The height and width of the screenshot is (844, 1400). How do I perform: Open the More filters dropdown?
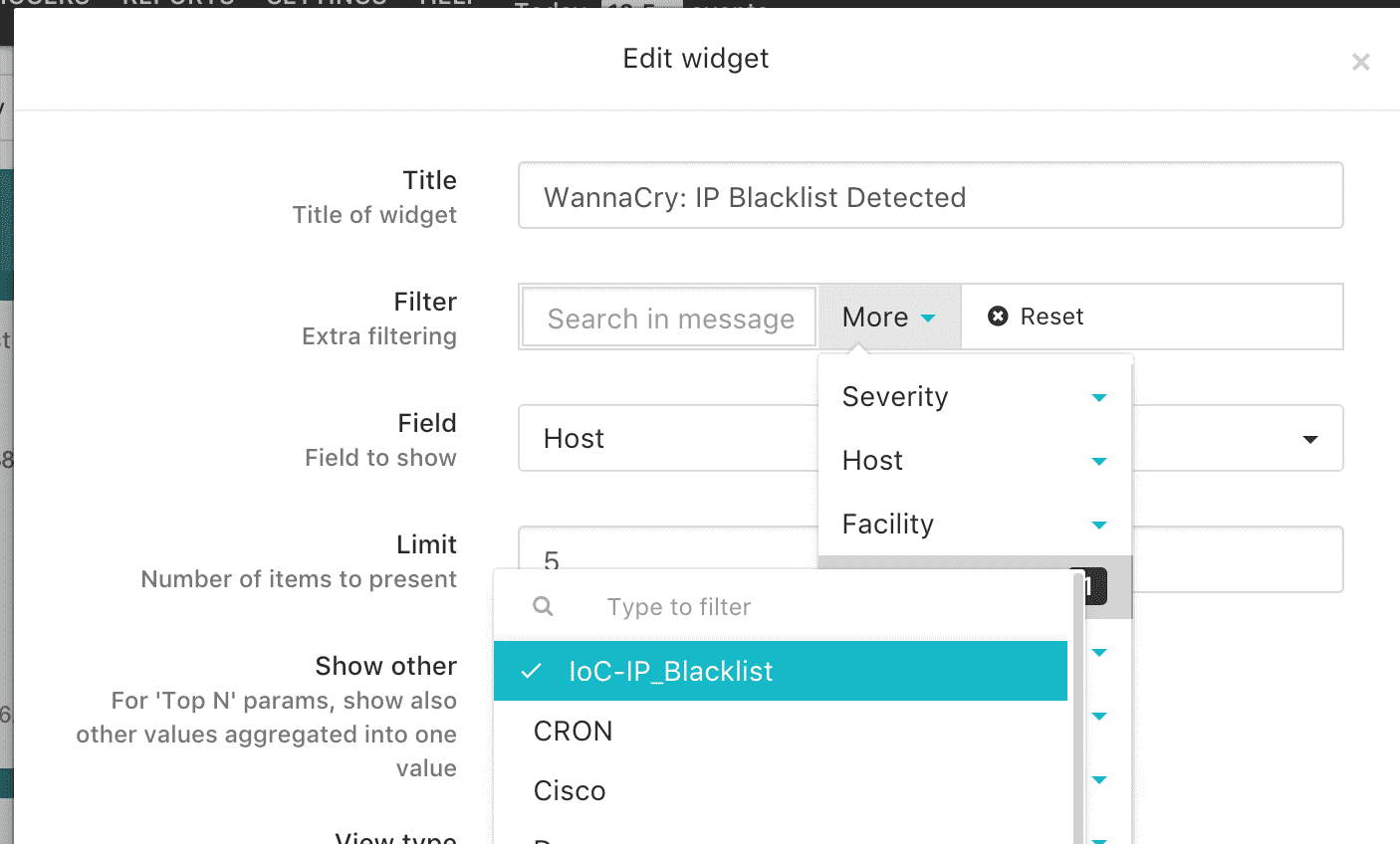(x=889, y=316)
